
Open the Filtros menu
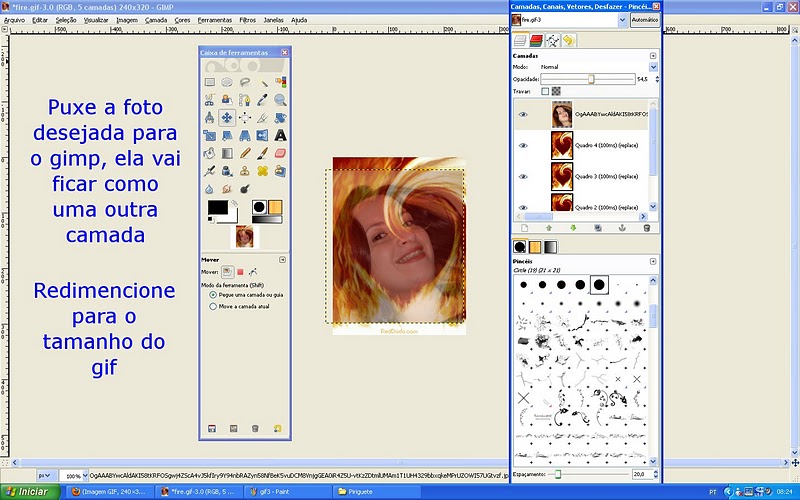click(x=247, y=20)
